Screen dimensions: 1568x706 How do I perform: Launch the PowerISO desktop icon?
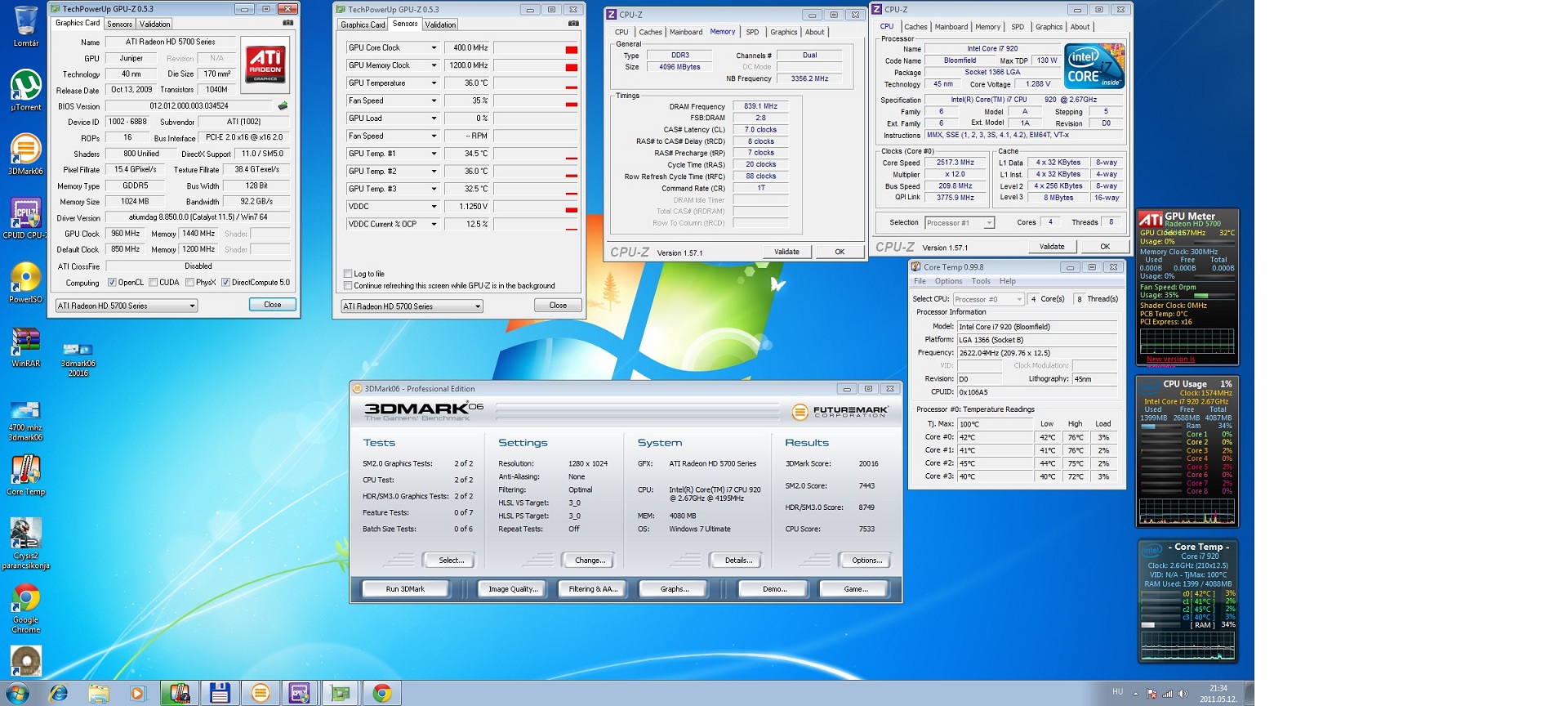(x=26, y=283)
